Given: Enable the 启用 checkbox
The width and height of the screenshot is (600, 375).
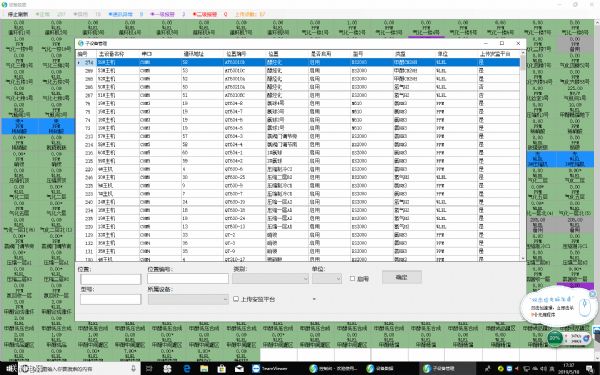Looking at the screenshot, I should pyautogui.click(x=352, y=279).
